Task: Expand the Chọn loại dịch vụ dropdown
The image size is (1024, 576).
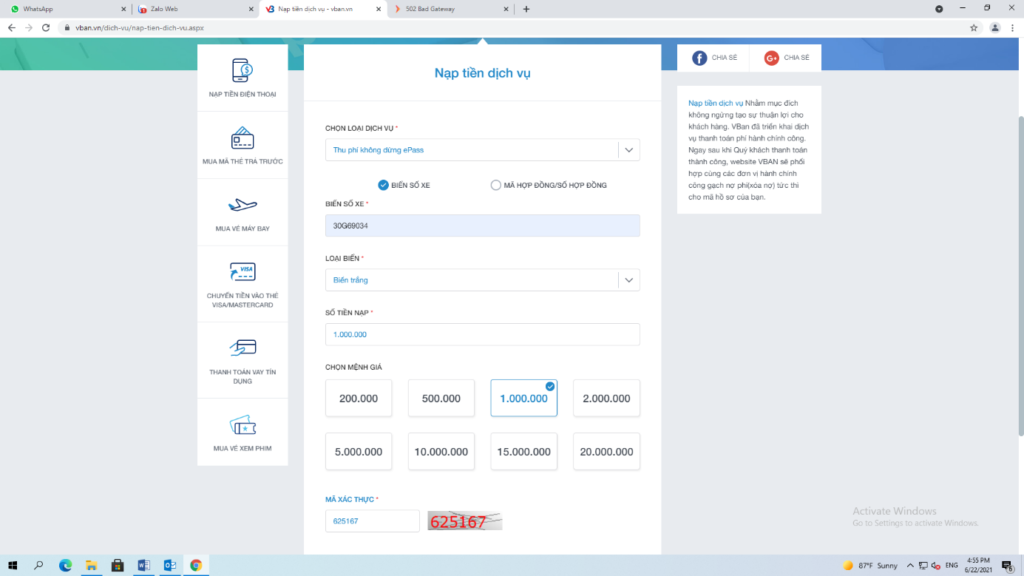Action: coord(628,150)
